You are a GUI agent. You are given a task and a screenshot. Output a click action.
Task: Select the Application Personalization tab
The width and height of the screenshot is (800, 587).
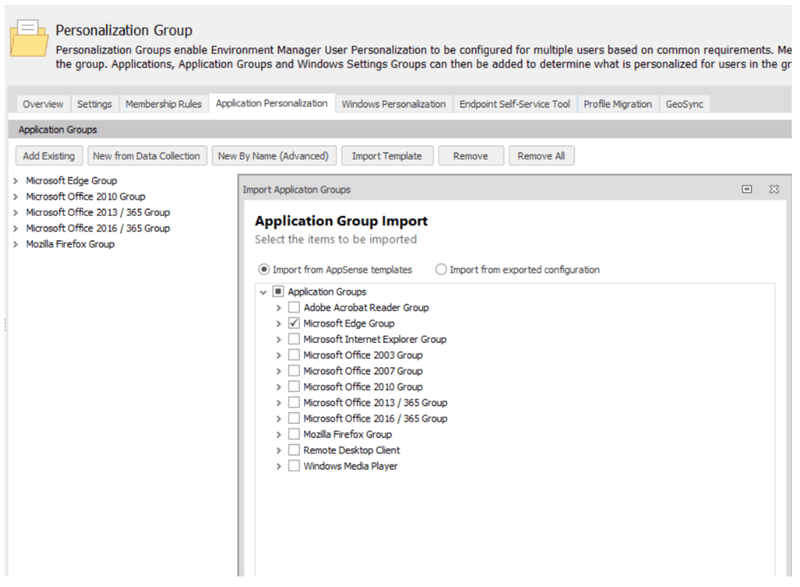(272, 103)
